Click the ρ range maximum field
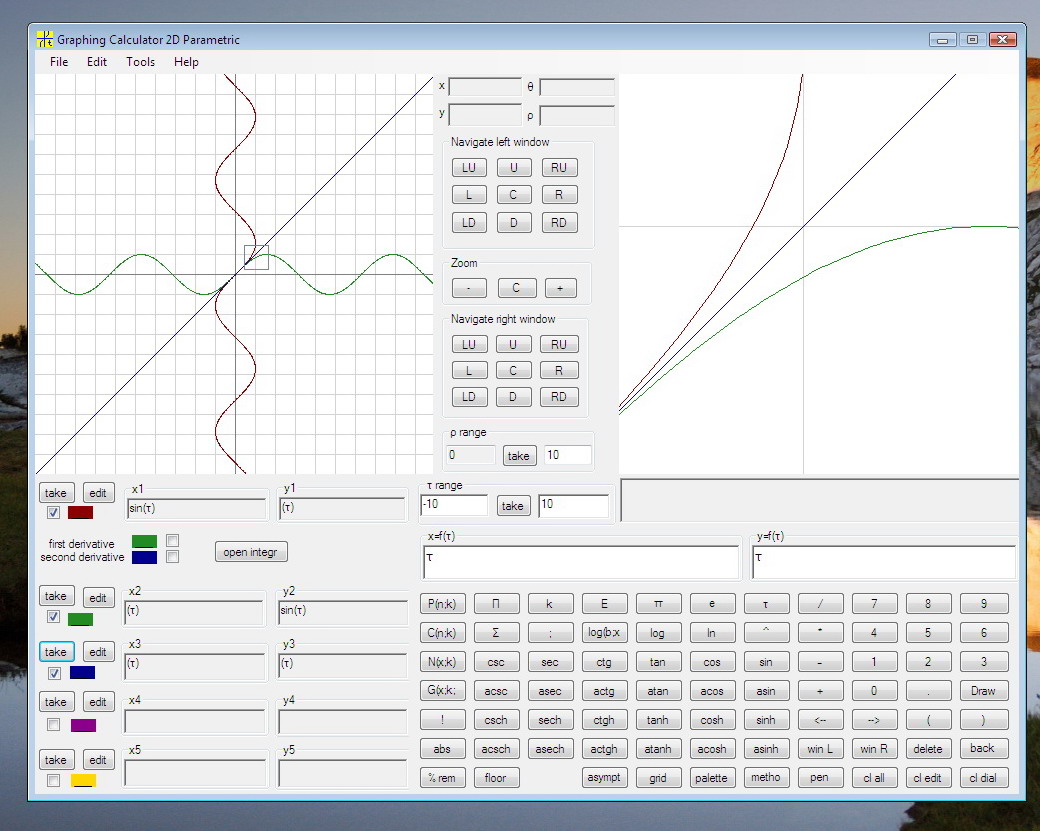 [x=568, y=455]
